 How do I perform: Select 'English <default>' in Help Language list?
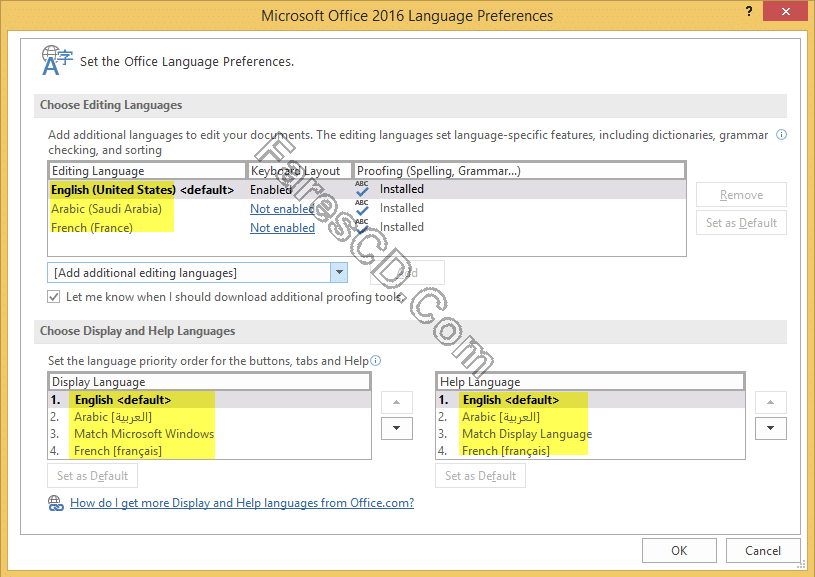click(x=590, y=400)
